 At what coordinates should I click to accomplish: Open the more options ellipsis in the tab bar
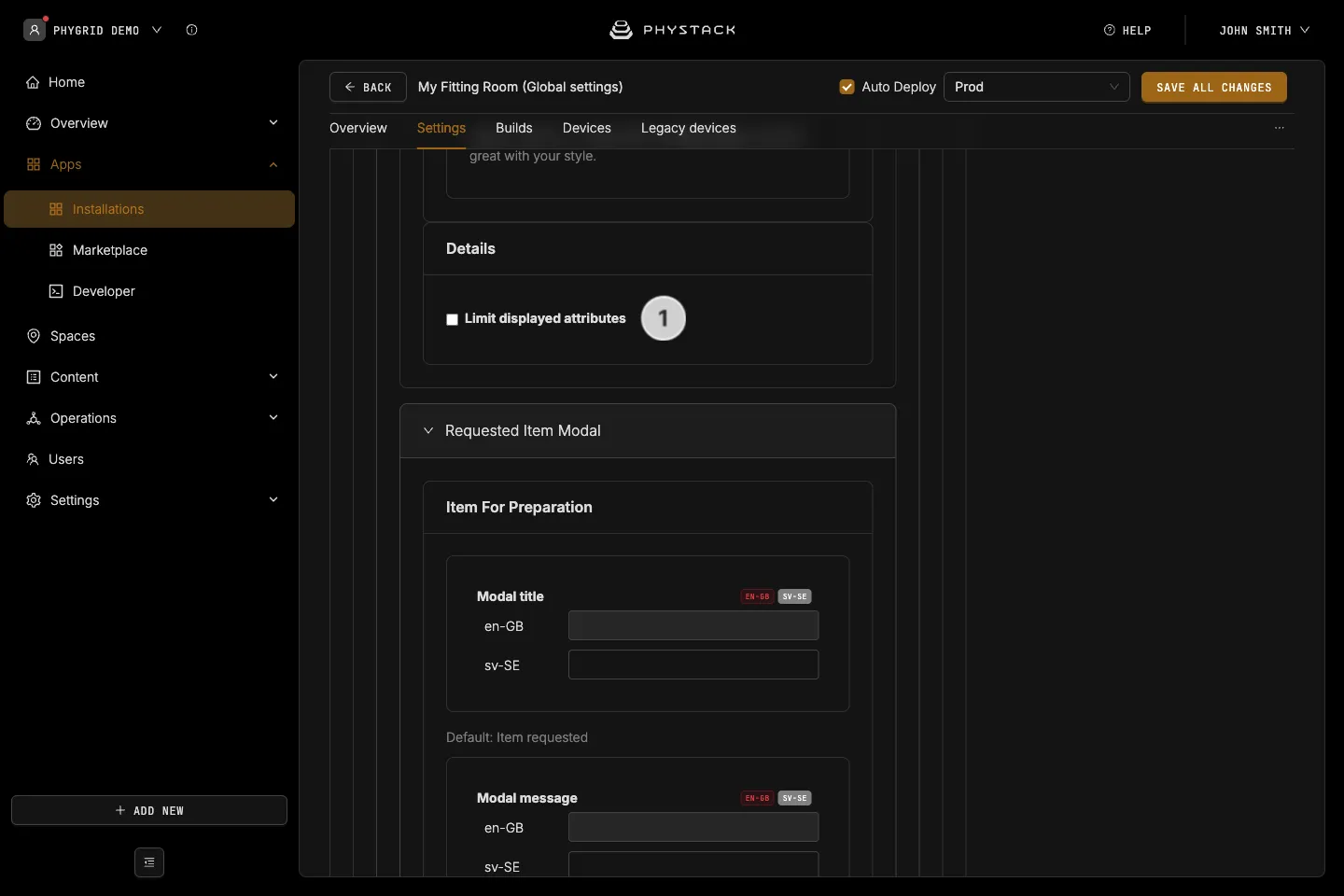1280,128
